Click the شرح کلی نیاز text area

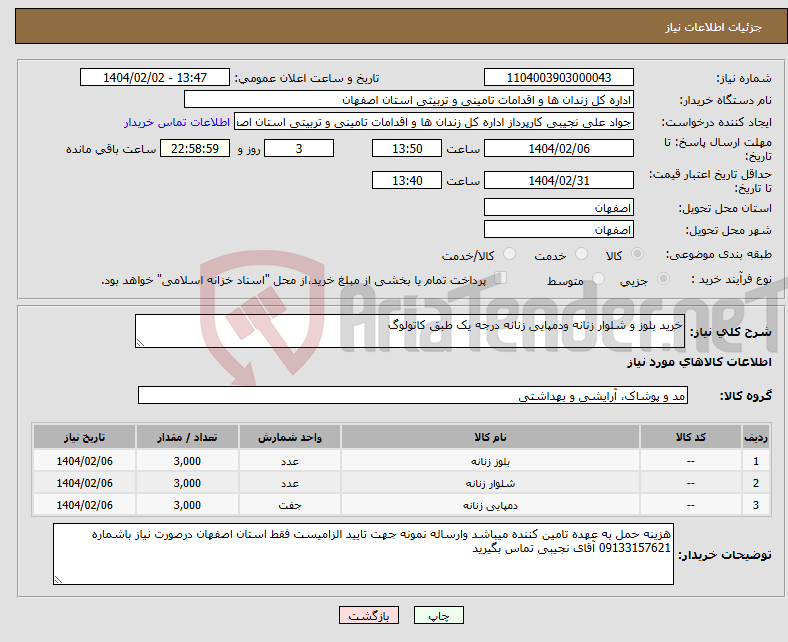[409, 332]
